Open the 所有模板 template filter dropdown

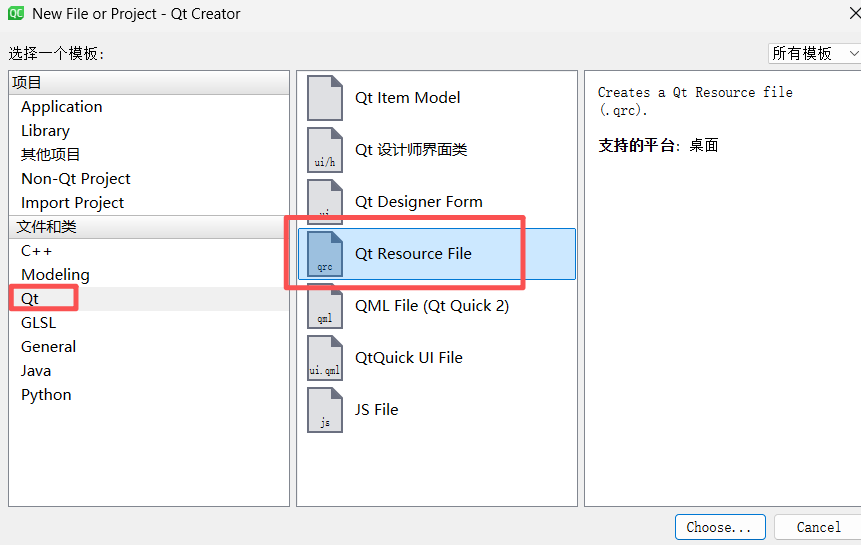(x=814, y=53)
